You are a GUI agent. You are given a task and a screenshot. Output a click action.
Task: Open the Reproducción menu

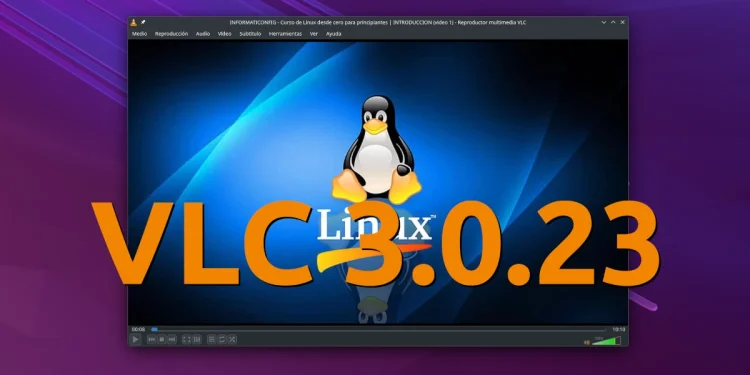(171, 34)
